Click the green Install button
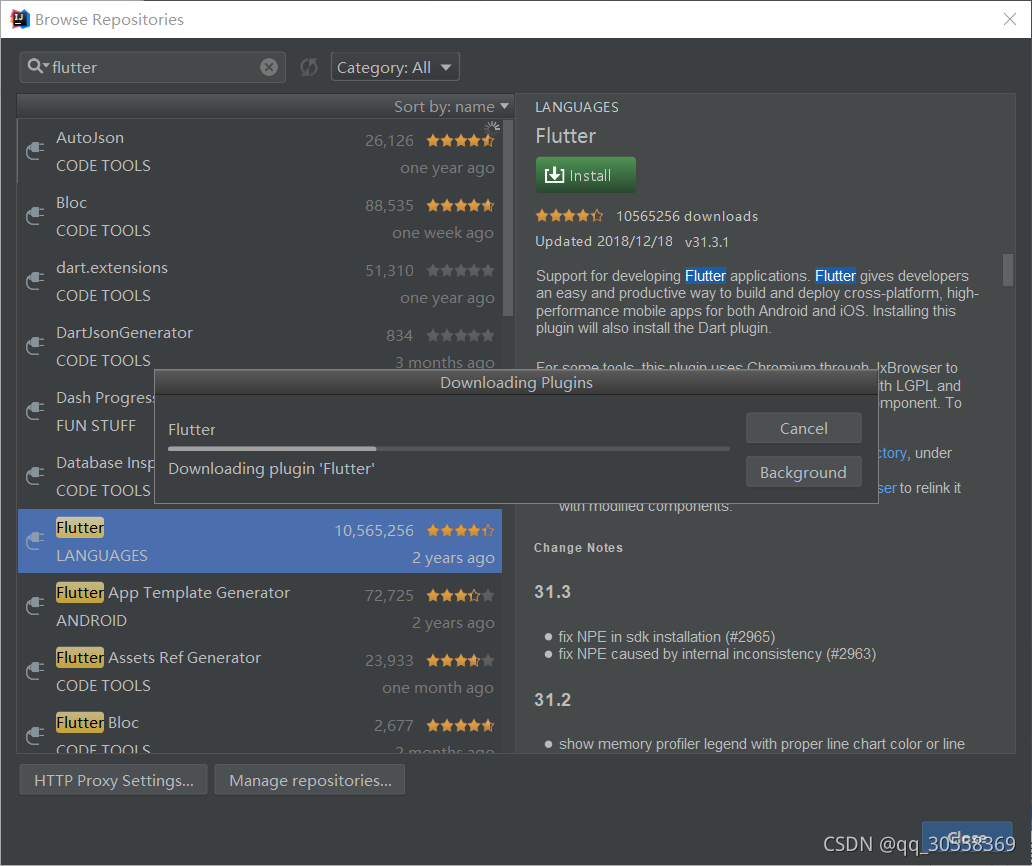Screen dimensions: 1032x866 point(586,175)
